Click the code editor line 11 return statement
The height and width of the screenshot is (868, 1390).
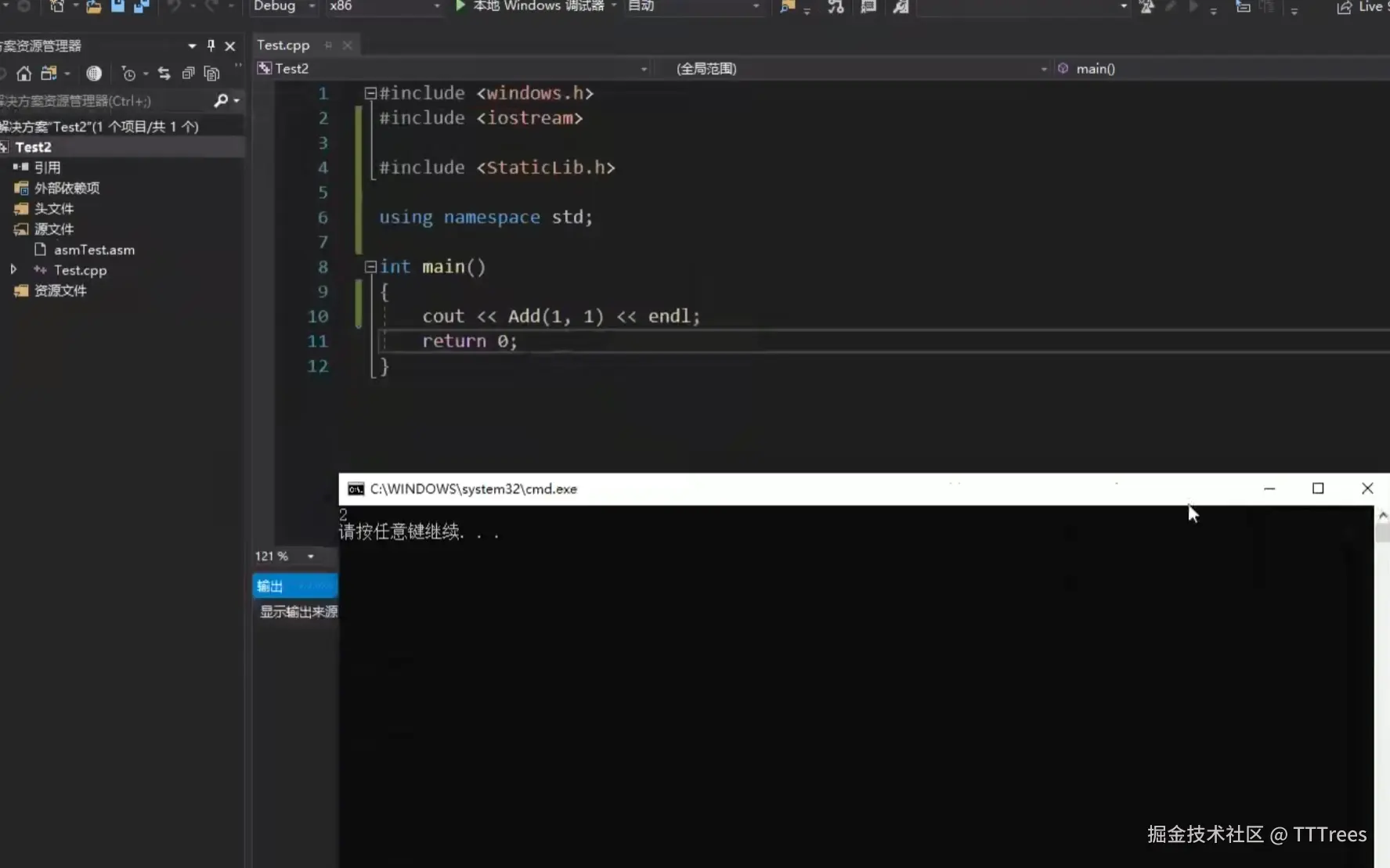coord(469,341)
